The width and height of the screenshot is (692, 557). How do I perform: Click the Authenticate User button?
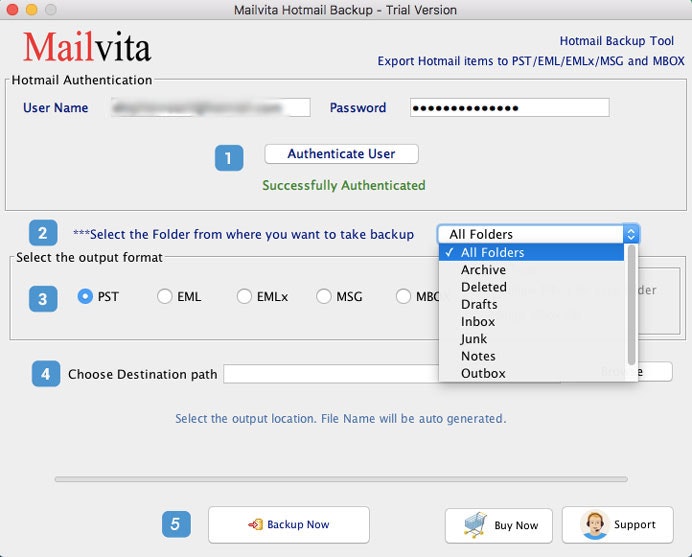tap(341, 154)
